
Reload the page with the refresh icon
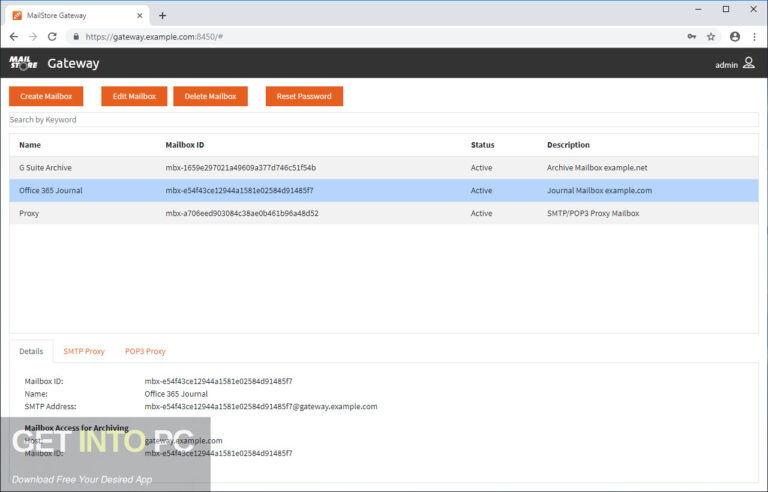click(52, 37)
